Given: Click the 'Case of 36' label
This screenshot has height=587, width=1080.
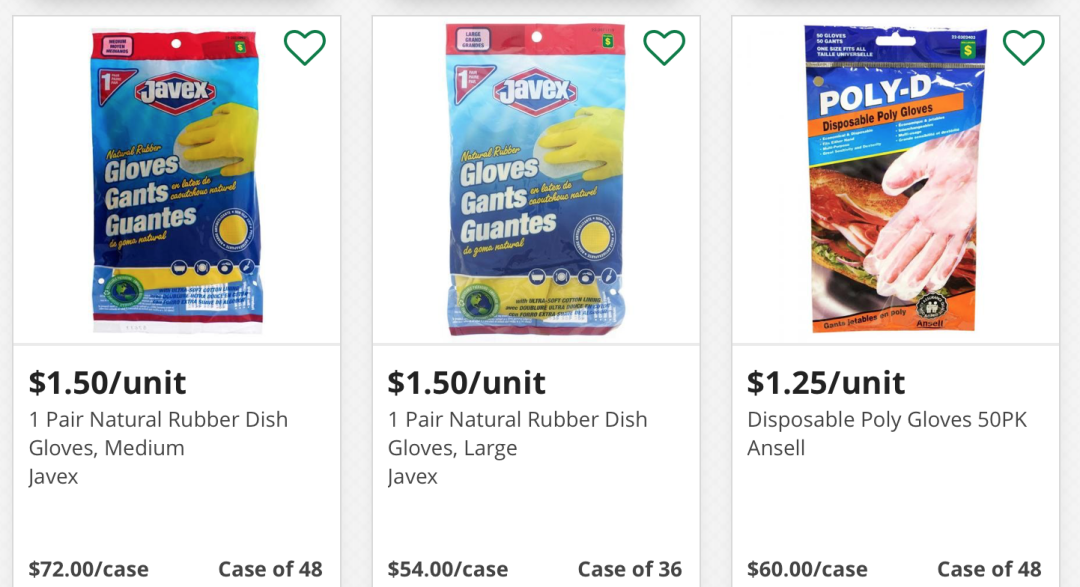Looking at the screenshot, I should [x=630, y=569].
